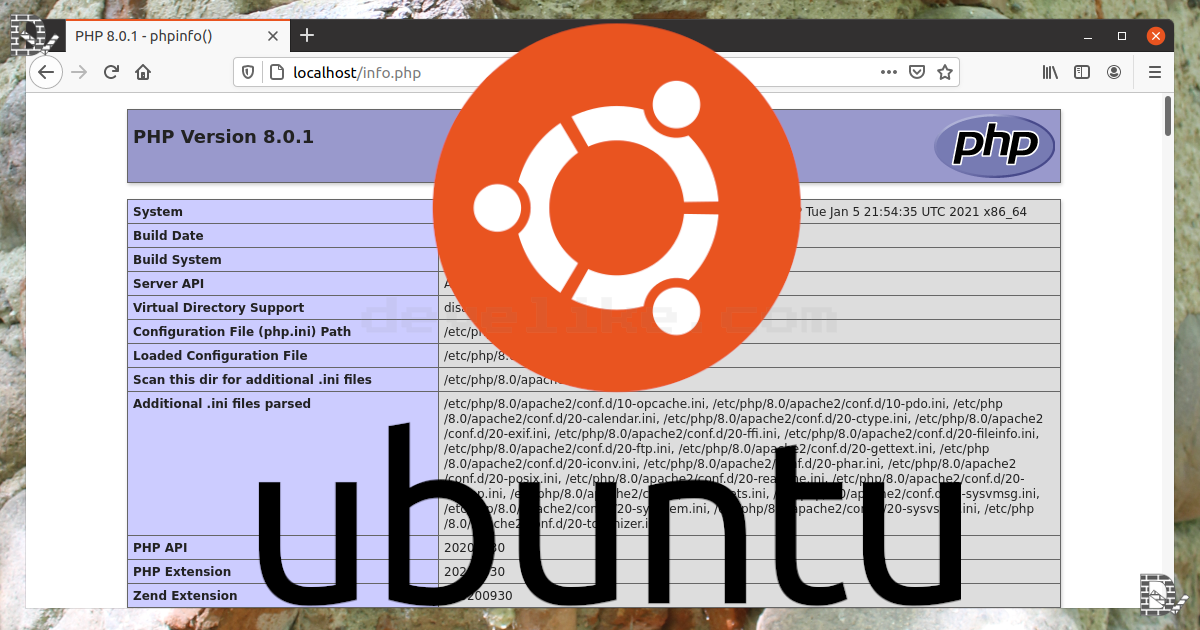This screenshot has width=1200, height=630.
Task: Open the Firefox home page
Action: pyautogui.click(x=143, y=72)
